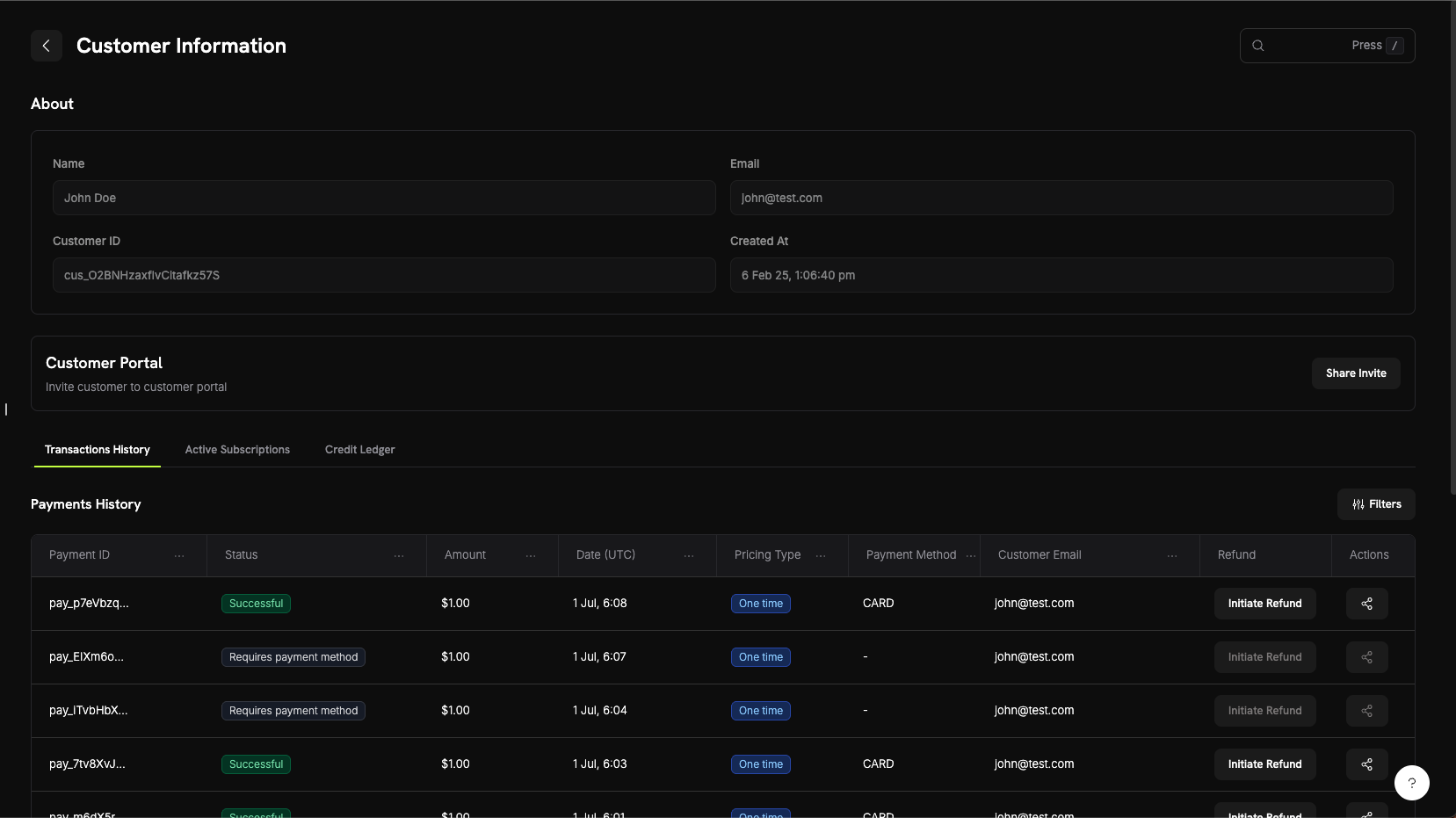The height and width of the screenshot is (818, 1456).
Task: Open the Date (UTC) column menu
Action: coord(688,555)
